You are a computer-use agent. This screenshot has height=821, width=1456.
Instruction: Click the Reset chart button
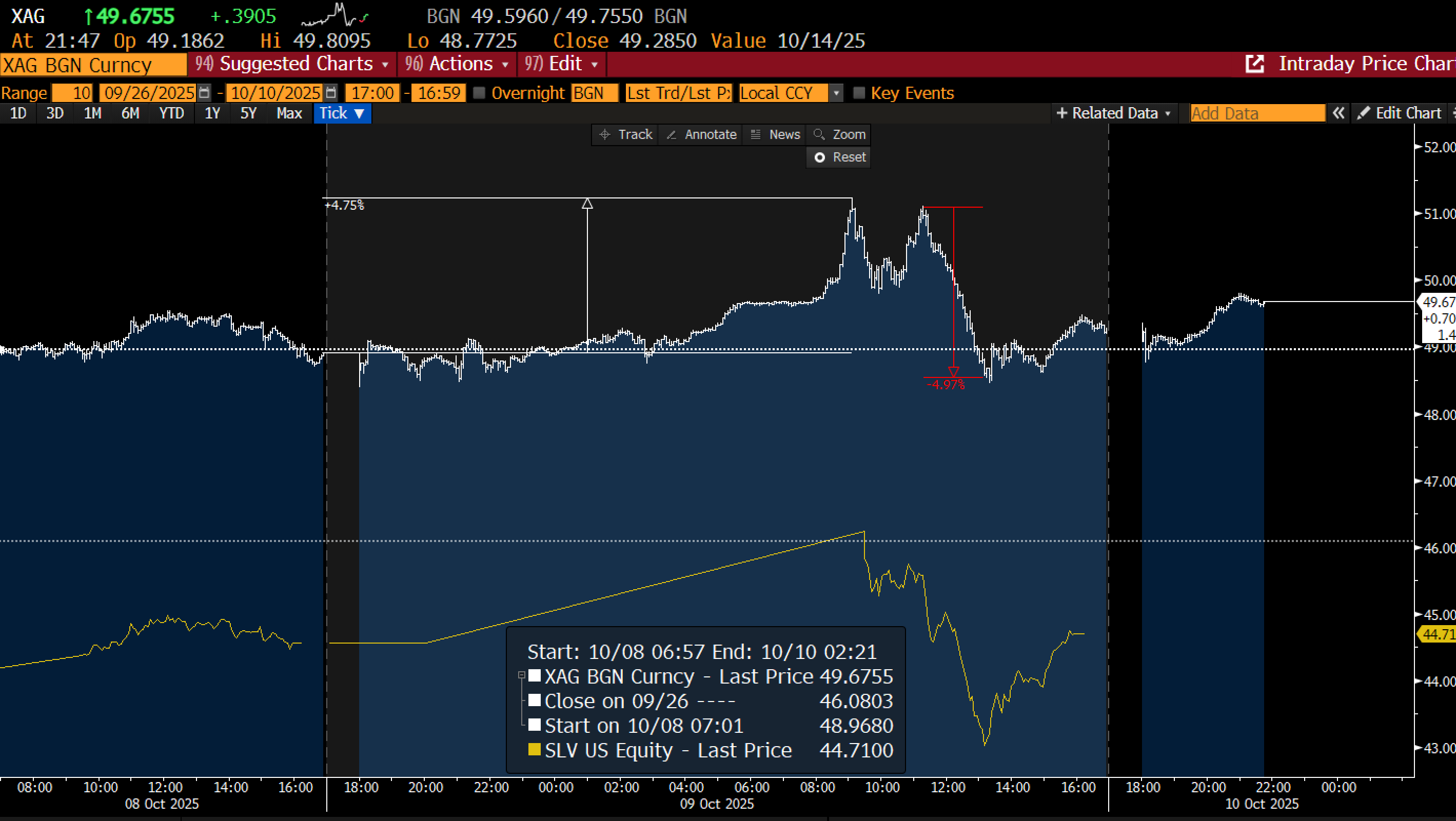pyautogui.click(x=839, y=157)
